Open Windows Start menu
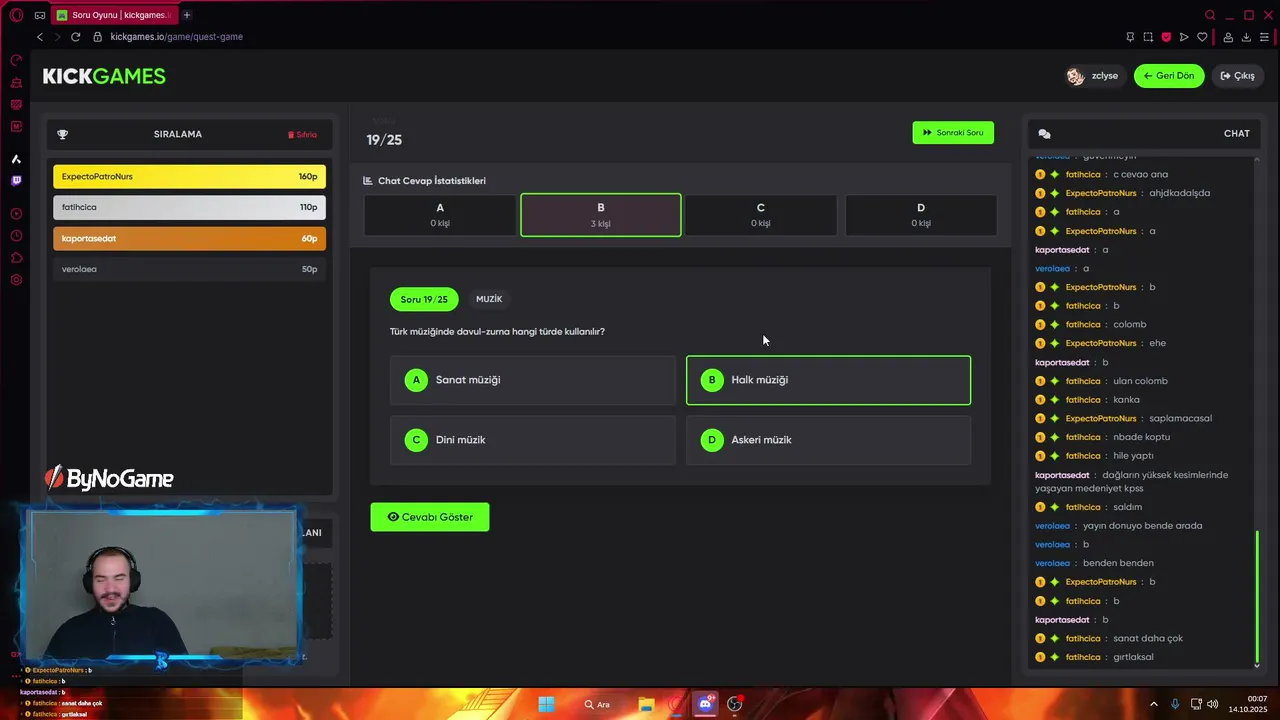 (546, 704)
